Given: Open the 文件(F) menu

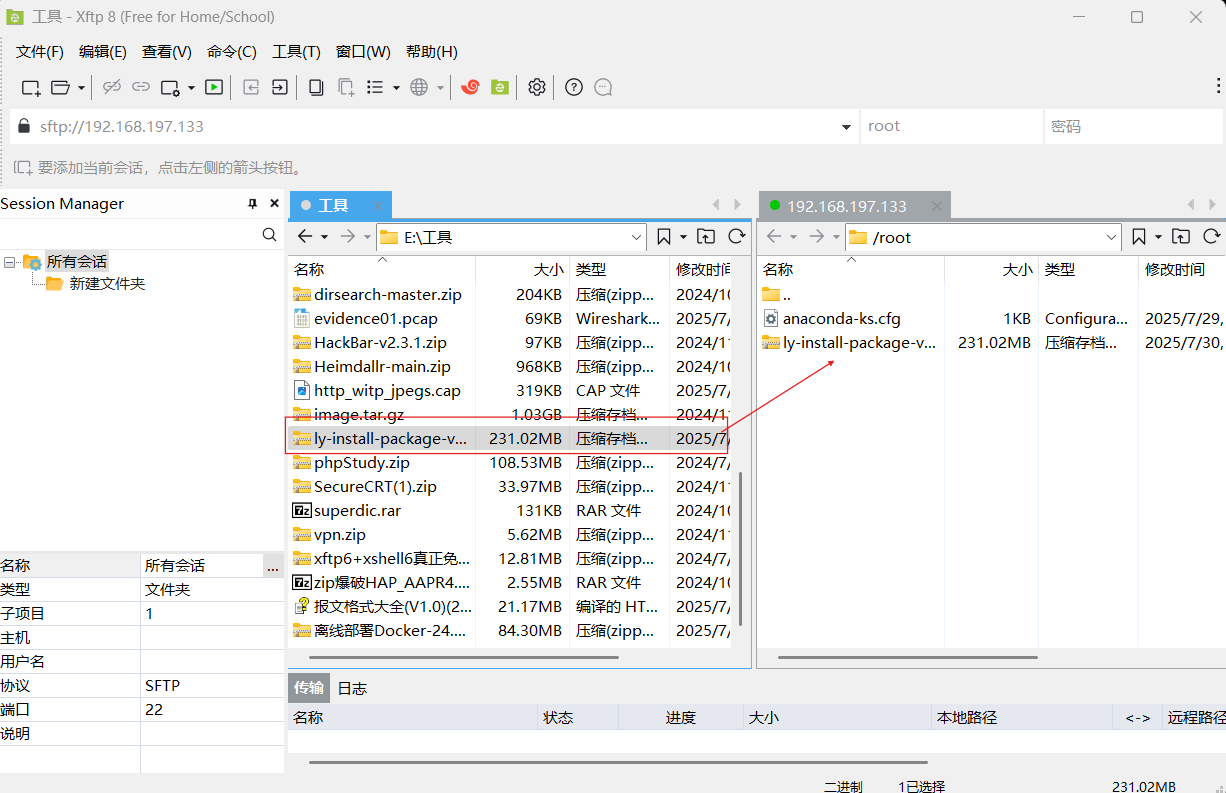Looking at the screenshot, I should pyautogui.click(x=40, y=52).
